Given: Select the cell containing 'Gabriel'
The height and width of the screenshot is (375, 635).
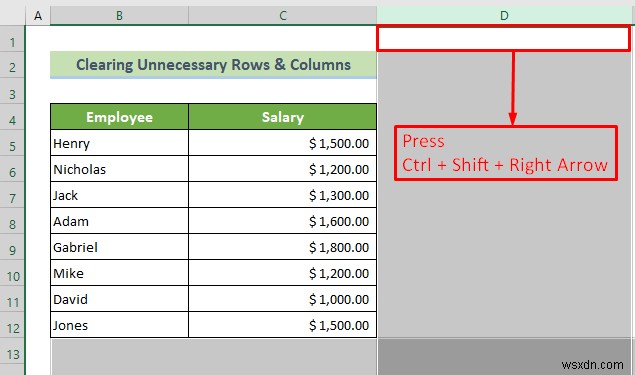Looking at the screenshot, I should (x=119, y=247).
